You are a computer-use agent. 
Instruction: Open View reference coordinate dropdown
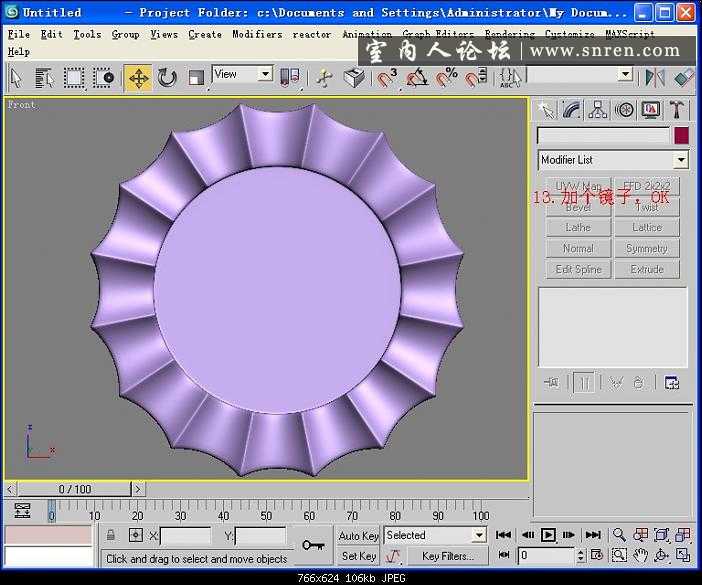coord(242,74)
